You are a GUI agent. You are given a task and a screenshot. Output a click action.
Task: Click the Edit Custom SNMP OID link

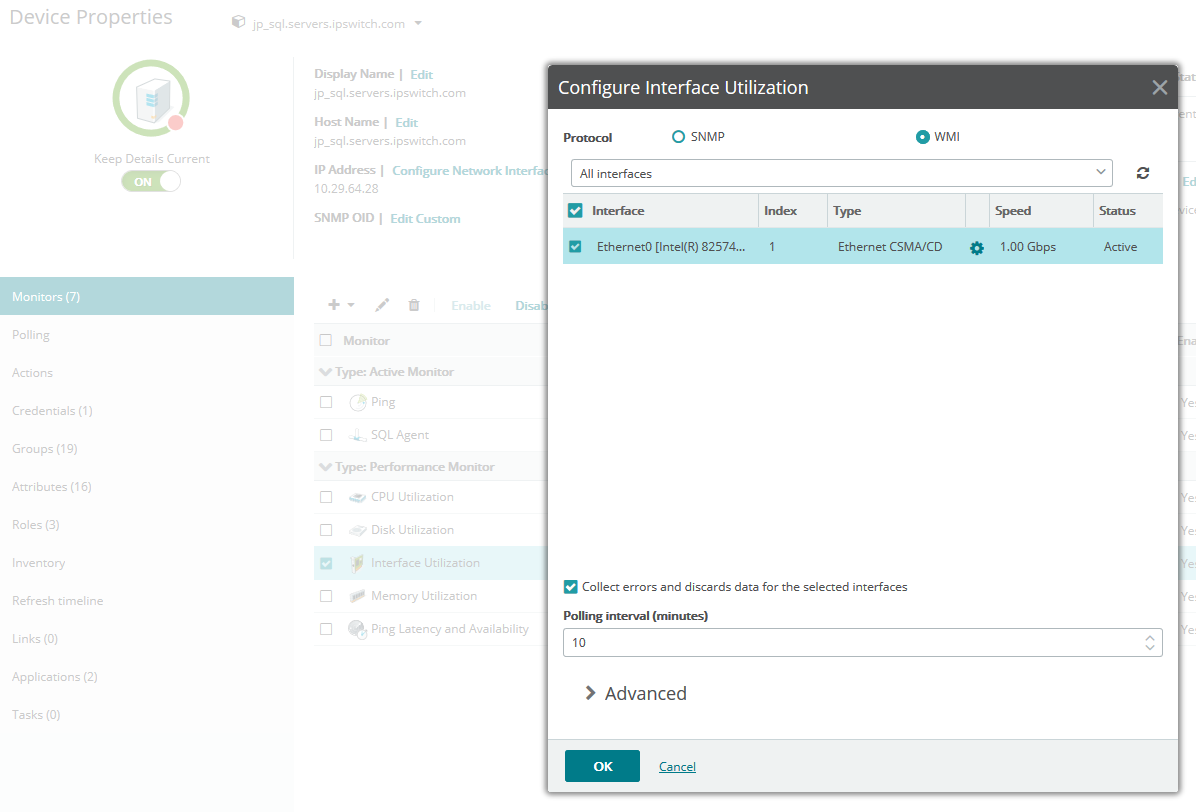click(426, 219)
